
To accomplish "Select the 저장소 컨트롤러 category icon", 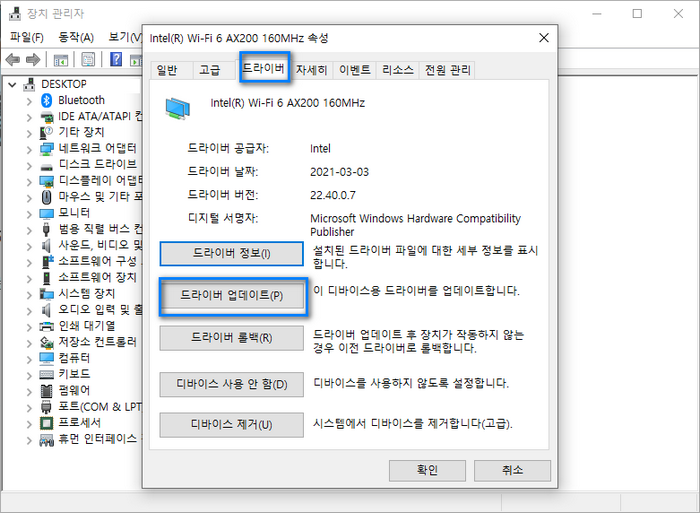I will (46, 342).
